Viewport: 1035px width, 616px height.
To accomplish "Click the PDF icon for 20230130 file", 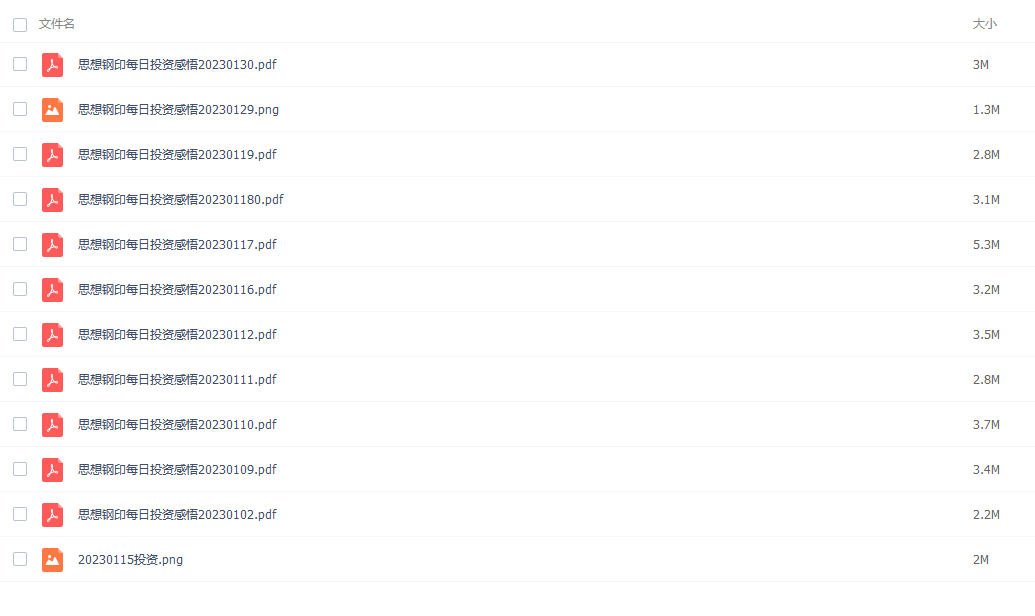I will click(x=52, y=65).
